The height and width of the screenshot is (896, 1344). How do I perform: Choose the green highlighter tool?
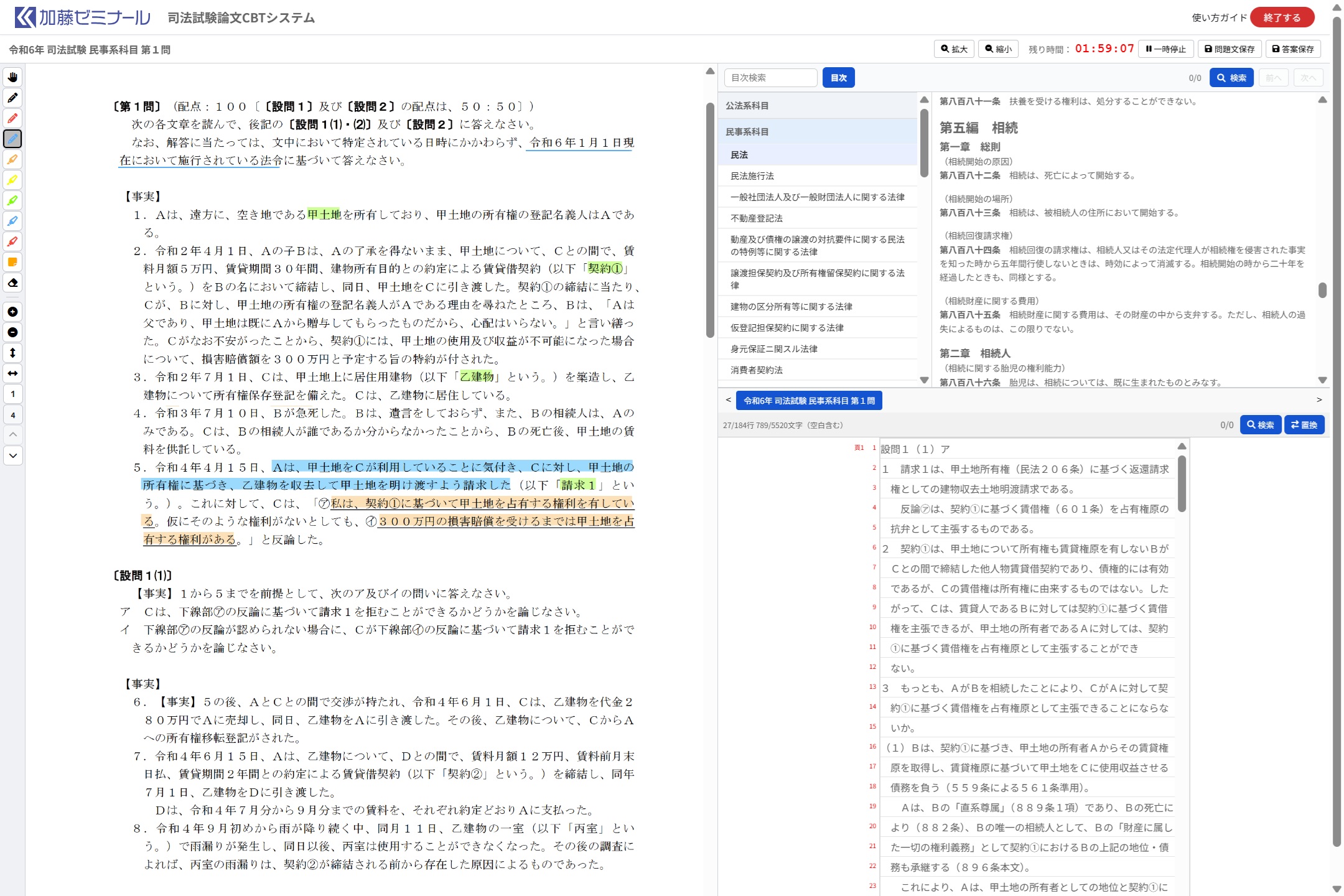tap(12, 200)
